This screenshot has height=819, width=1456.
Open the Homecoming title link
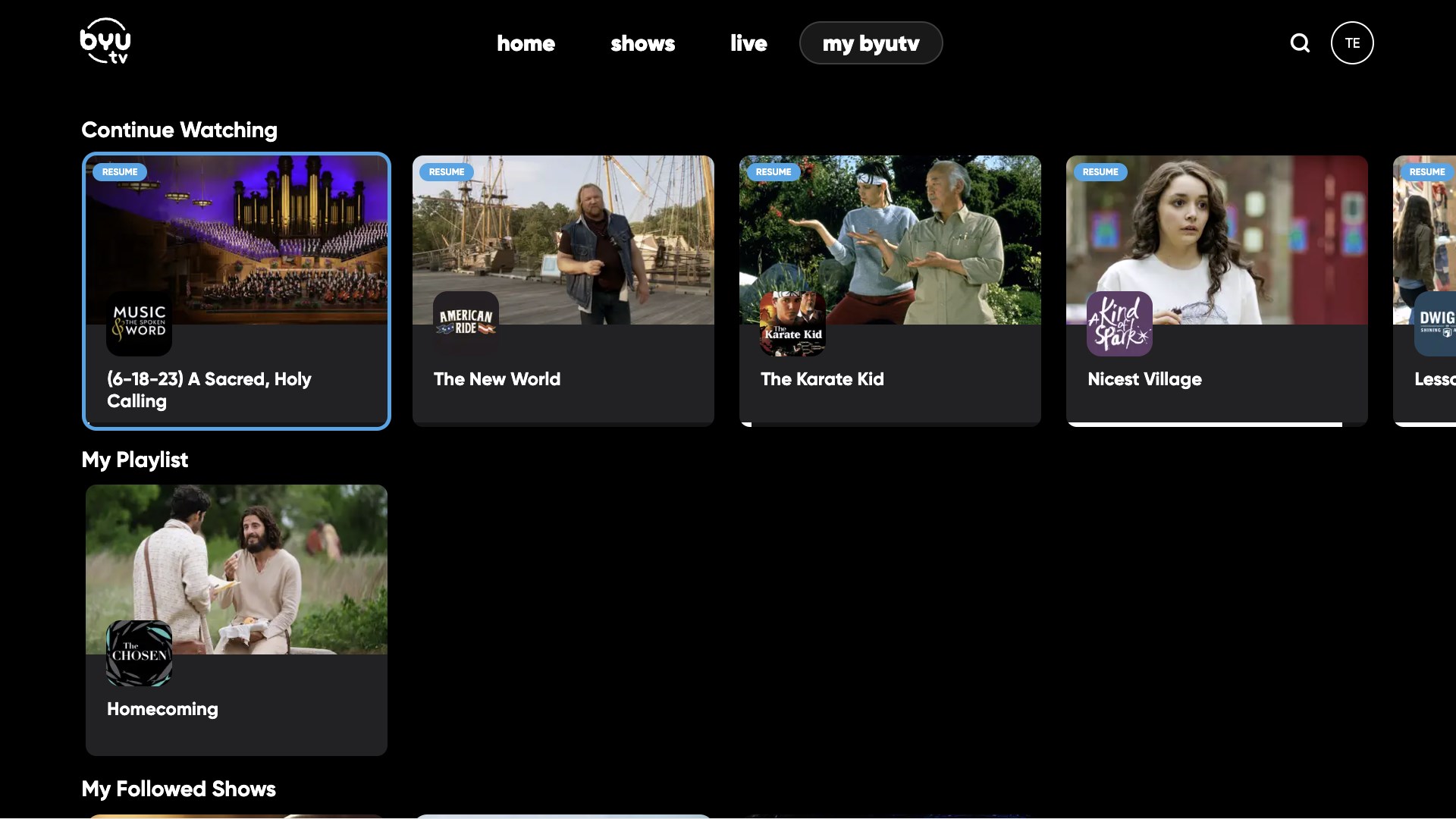162,709
